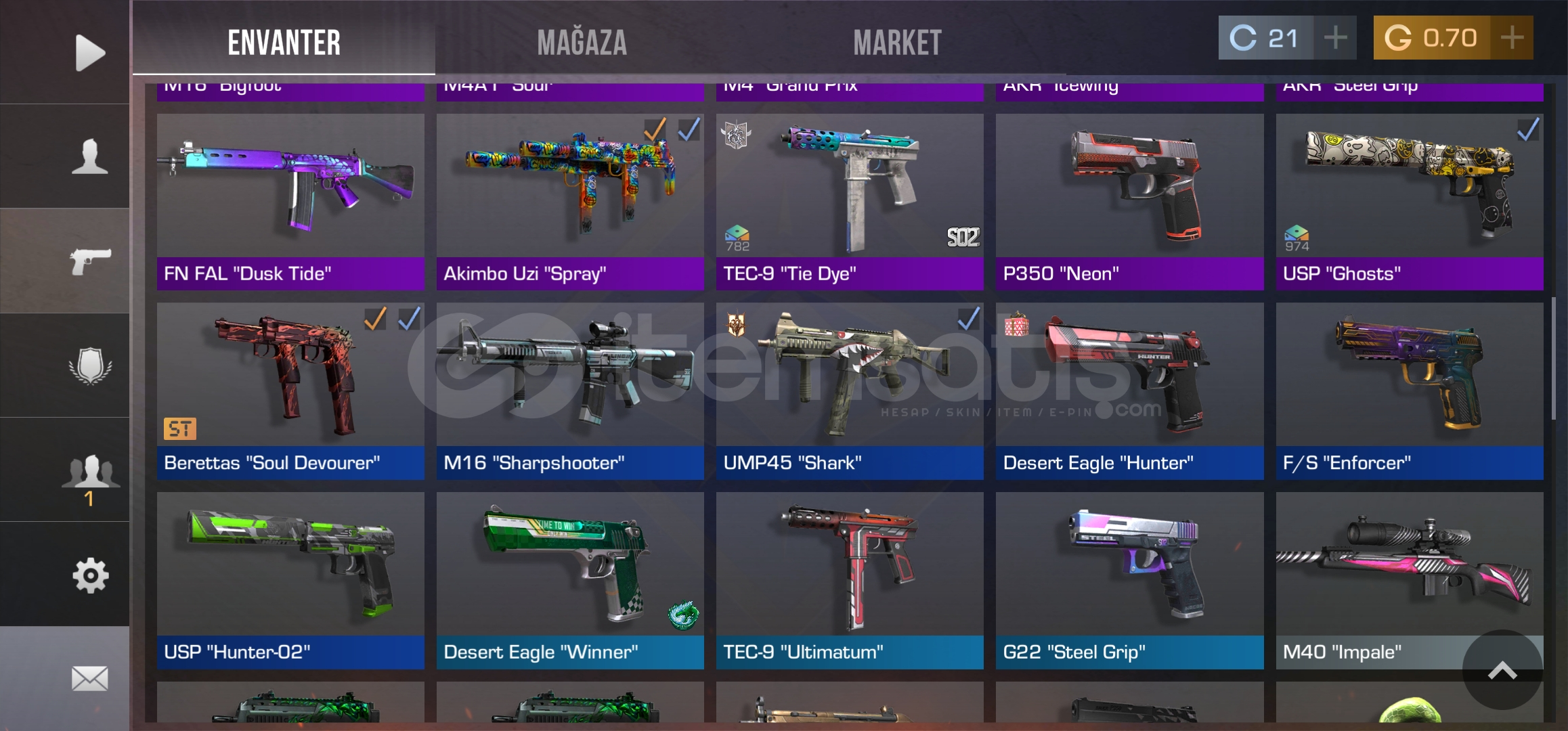Open the mail envelope icon

[90, 678]
